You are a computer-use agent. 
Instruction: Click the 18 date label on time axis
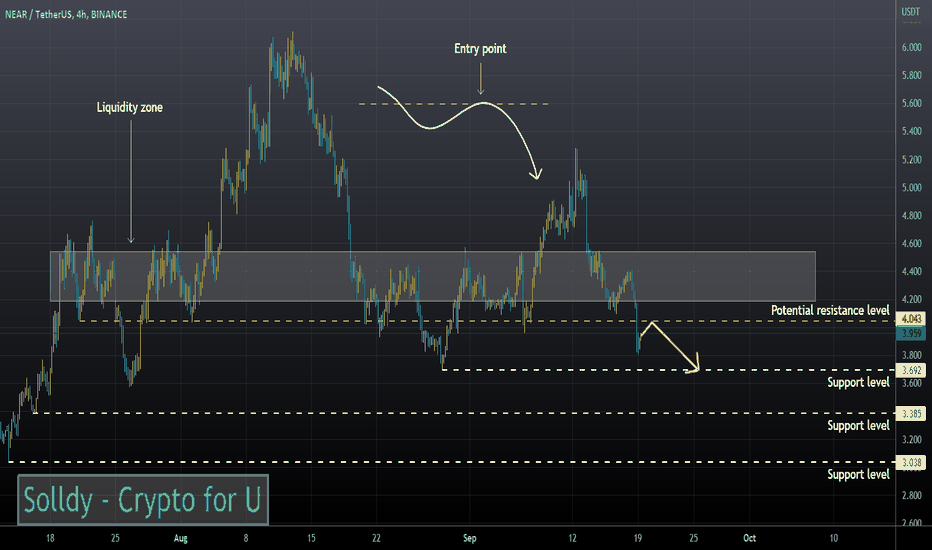coord(51,539)
